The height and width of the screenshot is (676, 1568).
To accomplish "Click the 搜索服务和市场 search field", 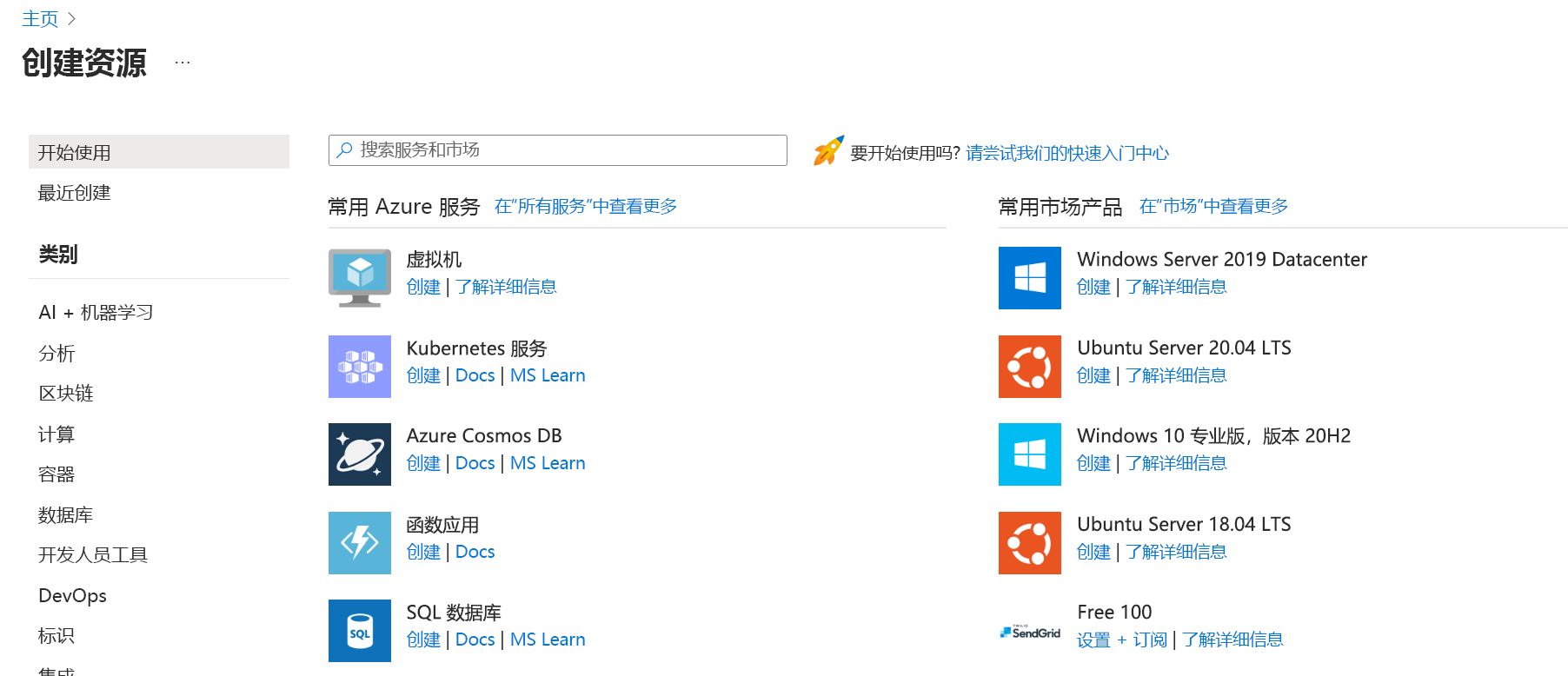I will tap(558, 150).
